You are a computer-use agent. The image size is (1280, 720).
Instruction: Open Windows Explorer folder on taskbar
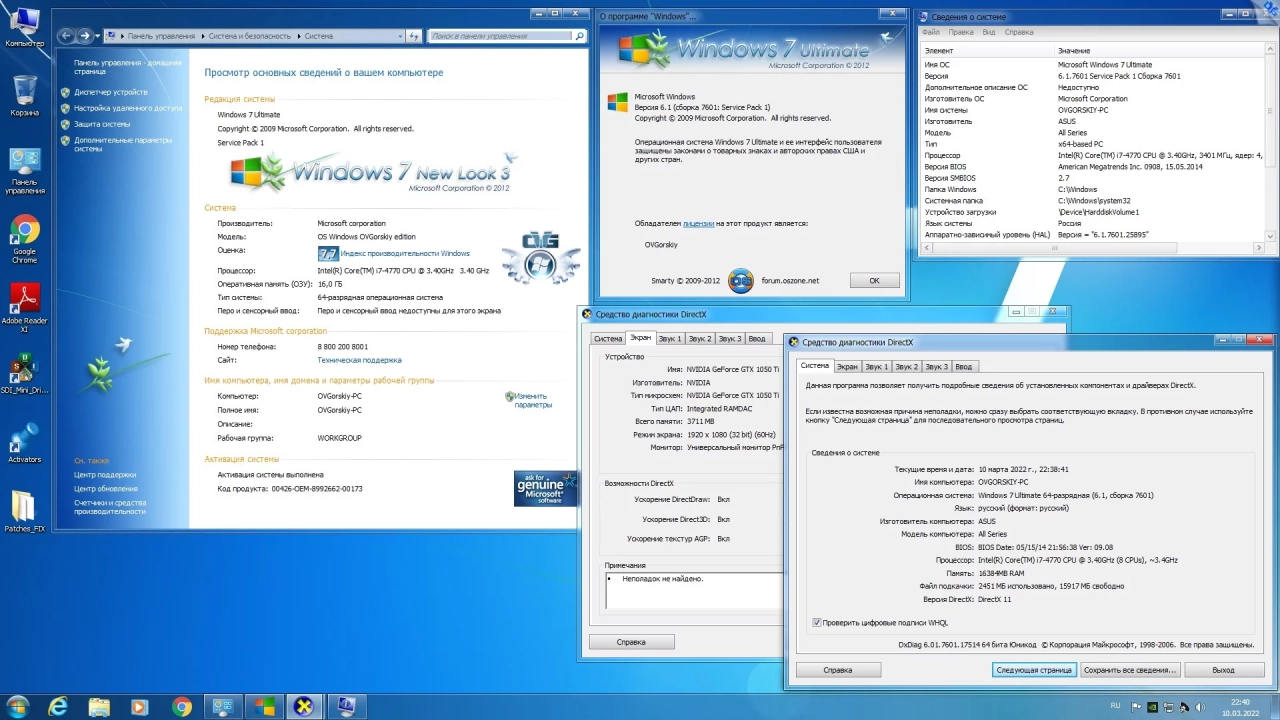tap(99, 707)
